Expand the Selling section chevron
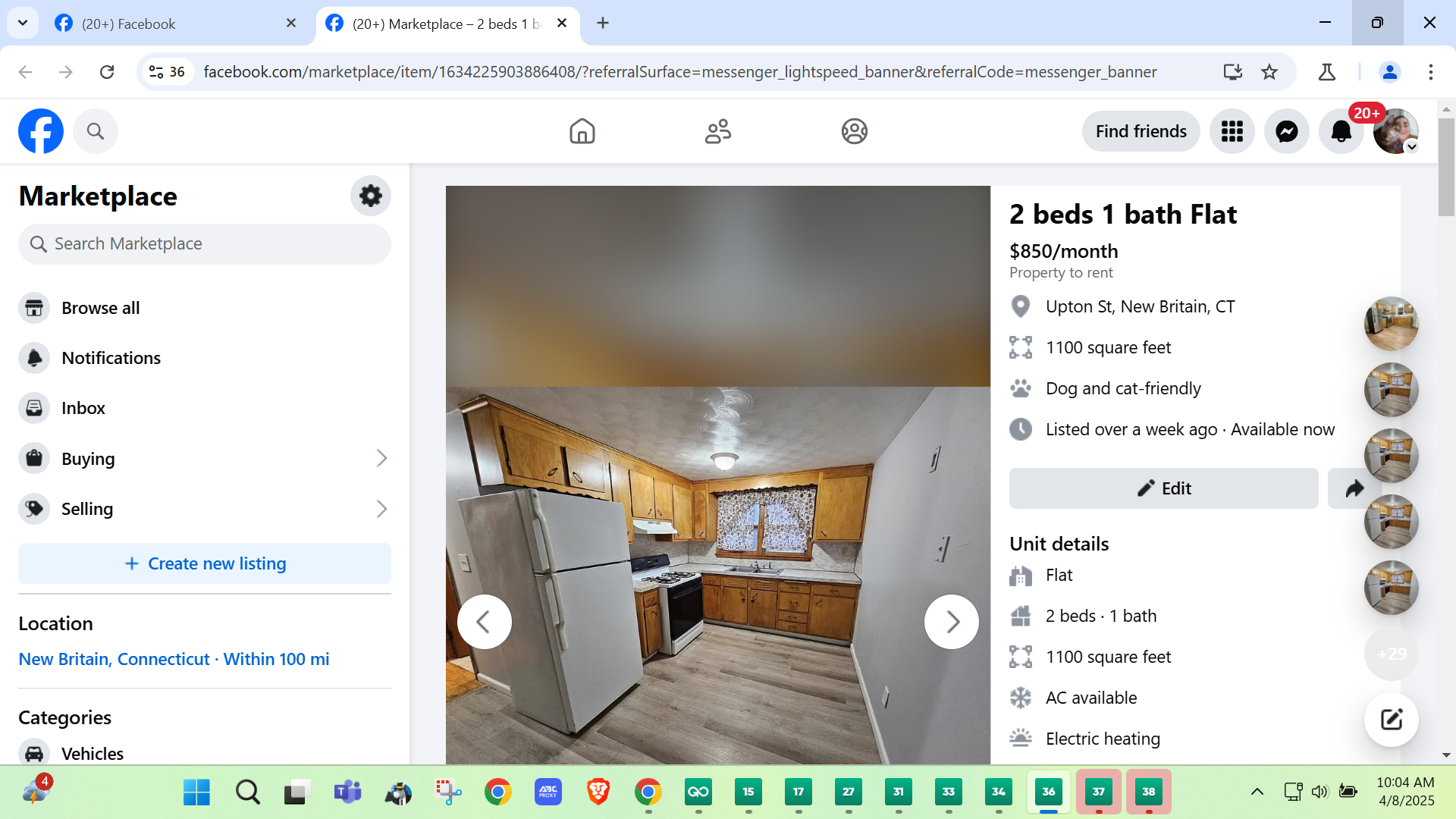1456x819 pixels. pyautogui.click(x=381, y=509)
